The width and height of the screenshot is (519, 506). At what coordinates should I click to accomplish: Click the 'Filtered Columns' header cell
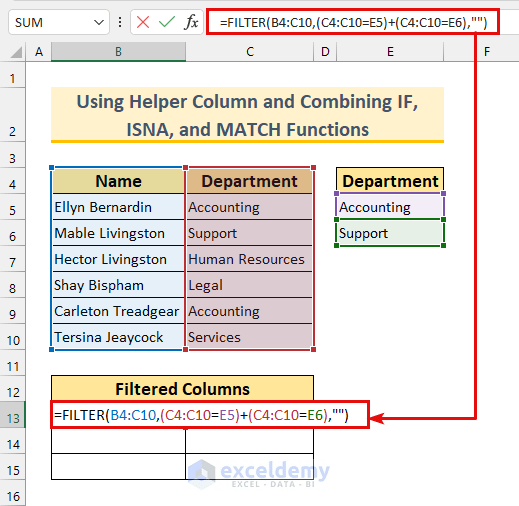click(182, 389)
